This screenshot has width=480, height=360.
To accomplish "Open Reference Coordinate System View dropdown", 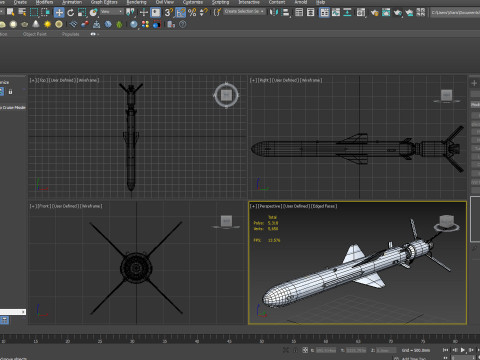I will [112, 12].
